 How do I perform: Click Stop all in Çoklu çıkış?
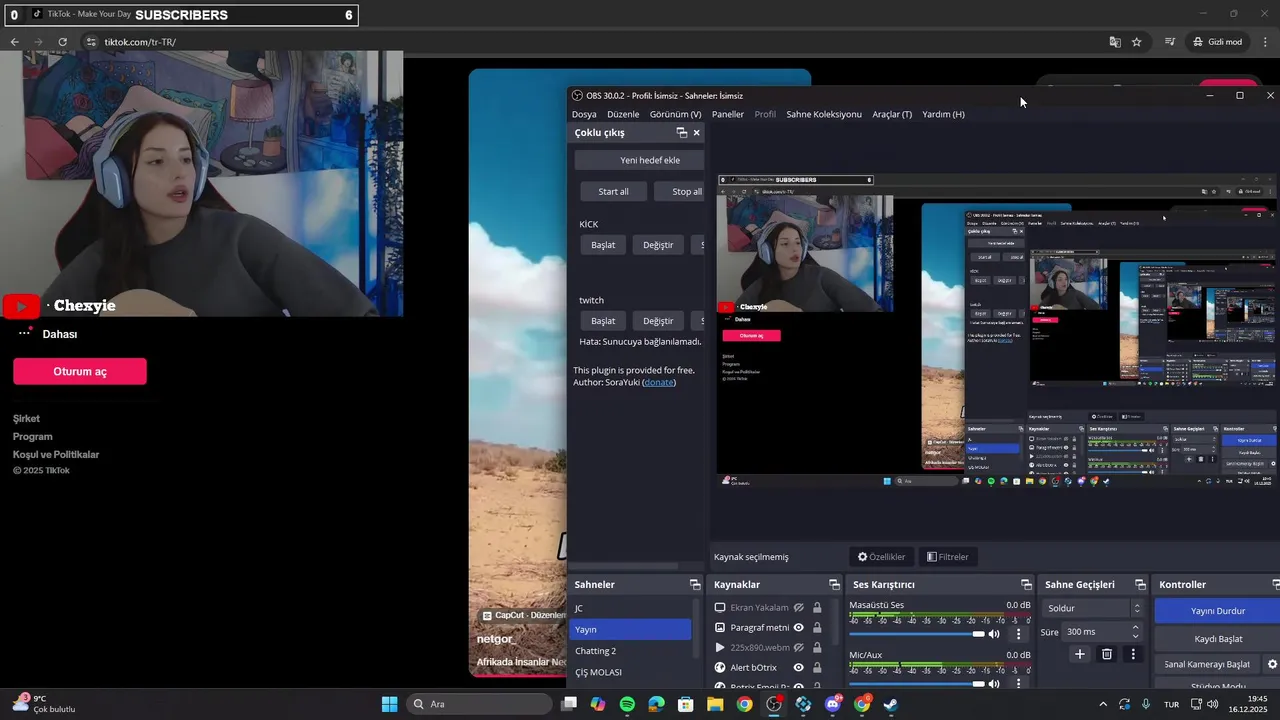(x=680, y=192)
